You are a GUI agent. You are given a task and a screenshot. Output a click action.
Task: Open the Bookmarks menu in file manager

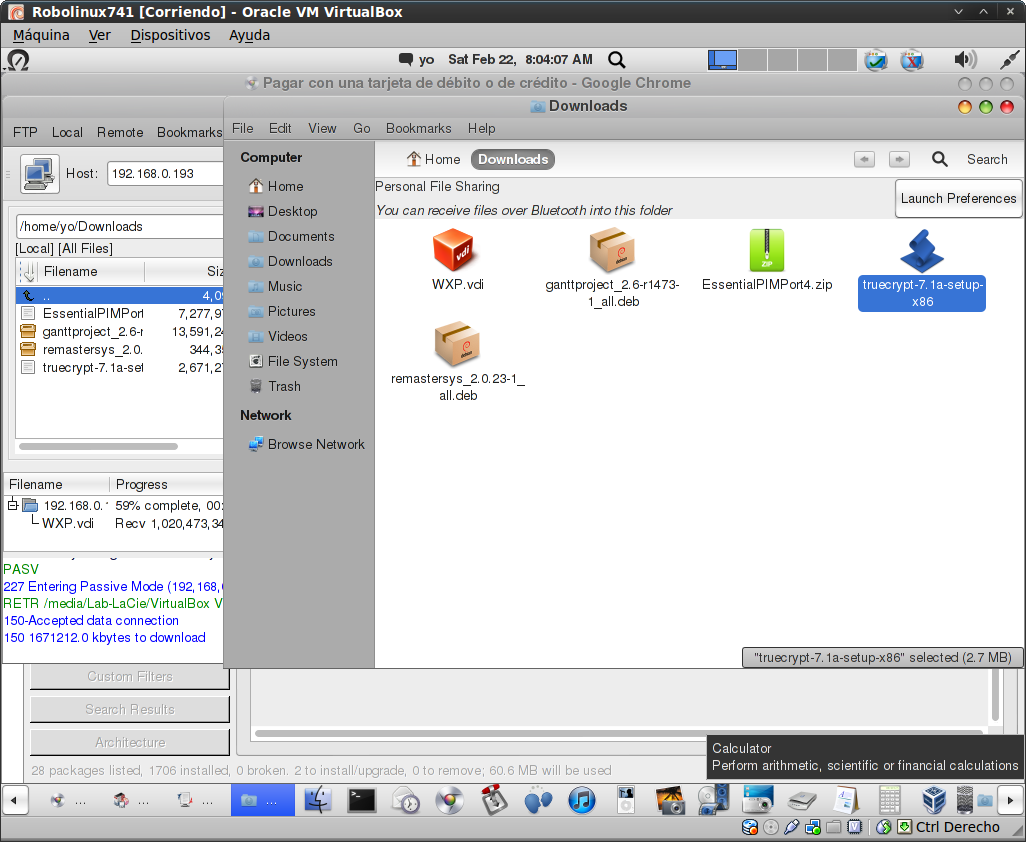(418, 128)
